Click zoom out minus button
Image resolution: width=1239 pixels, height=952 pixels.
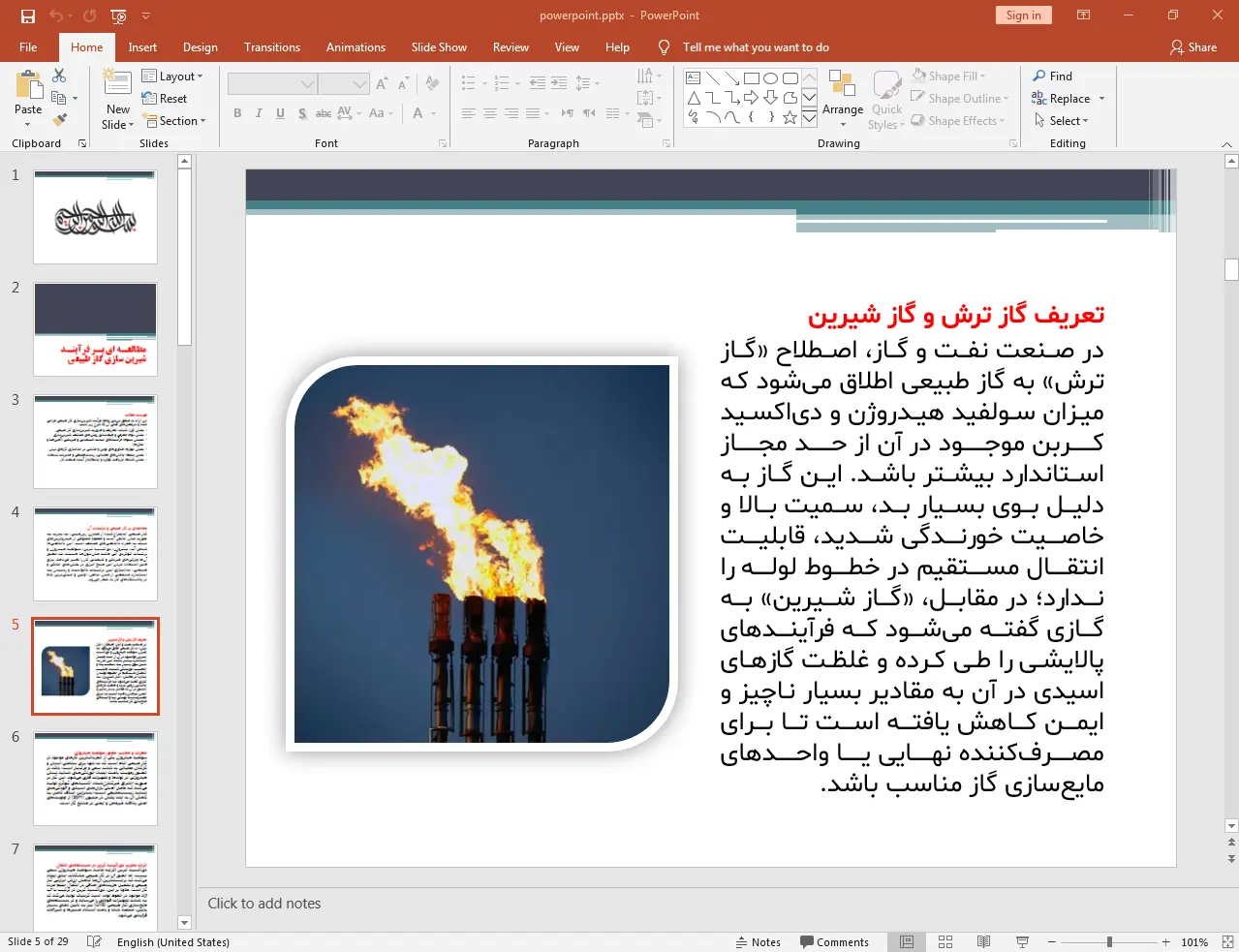click(1052, 941)
